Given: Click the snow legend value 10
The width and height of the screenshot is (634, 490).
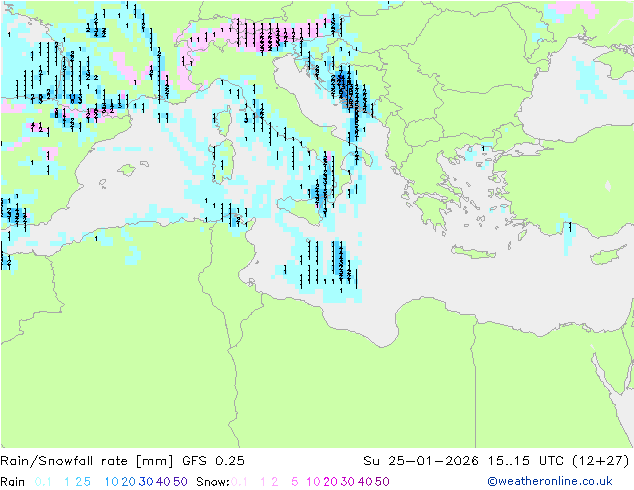Looking at the screenshot, I should 313,482.
